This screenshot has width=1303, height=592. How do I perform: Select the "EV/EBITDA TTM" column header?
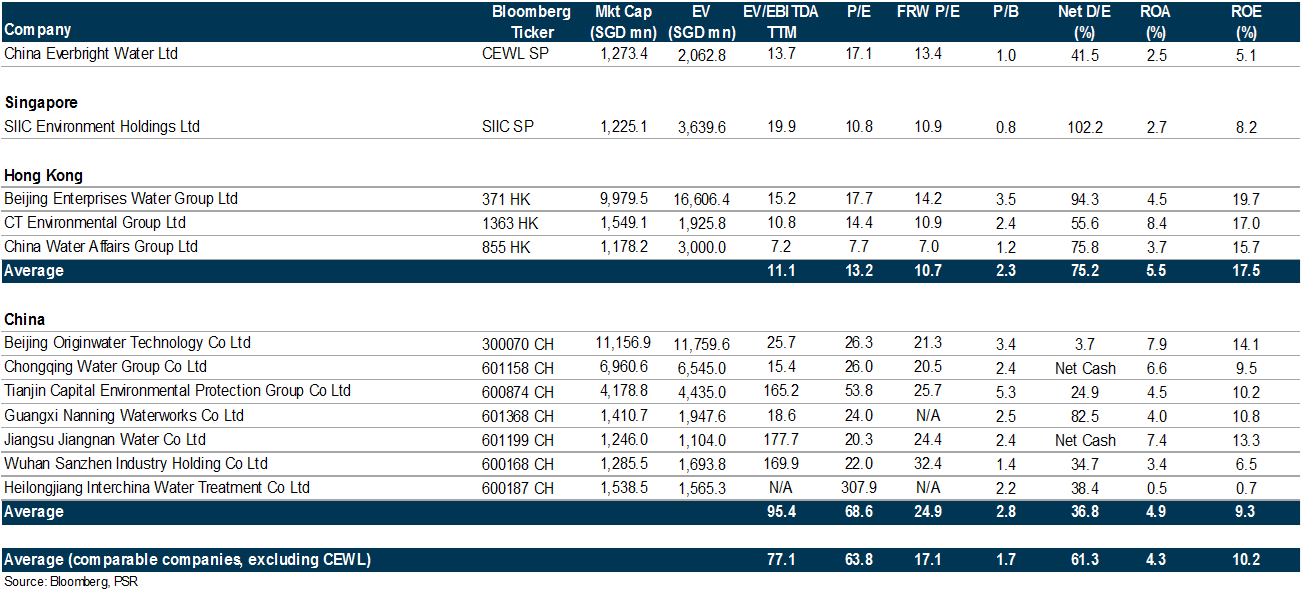point(780,21)
